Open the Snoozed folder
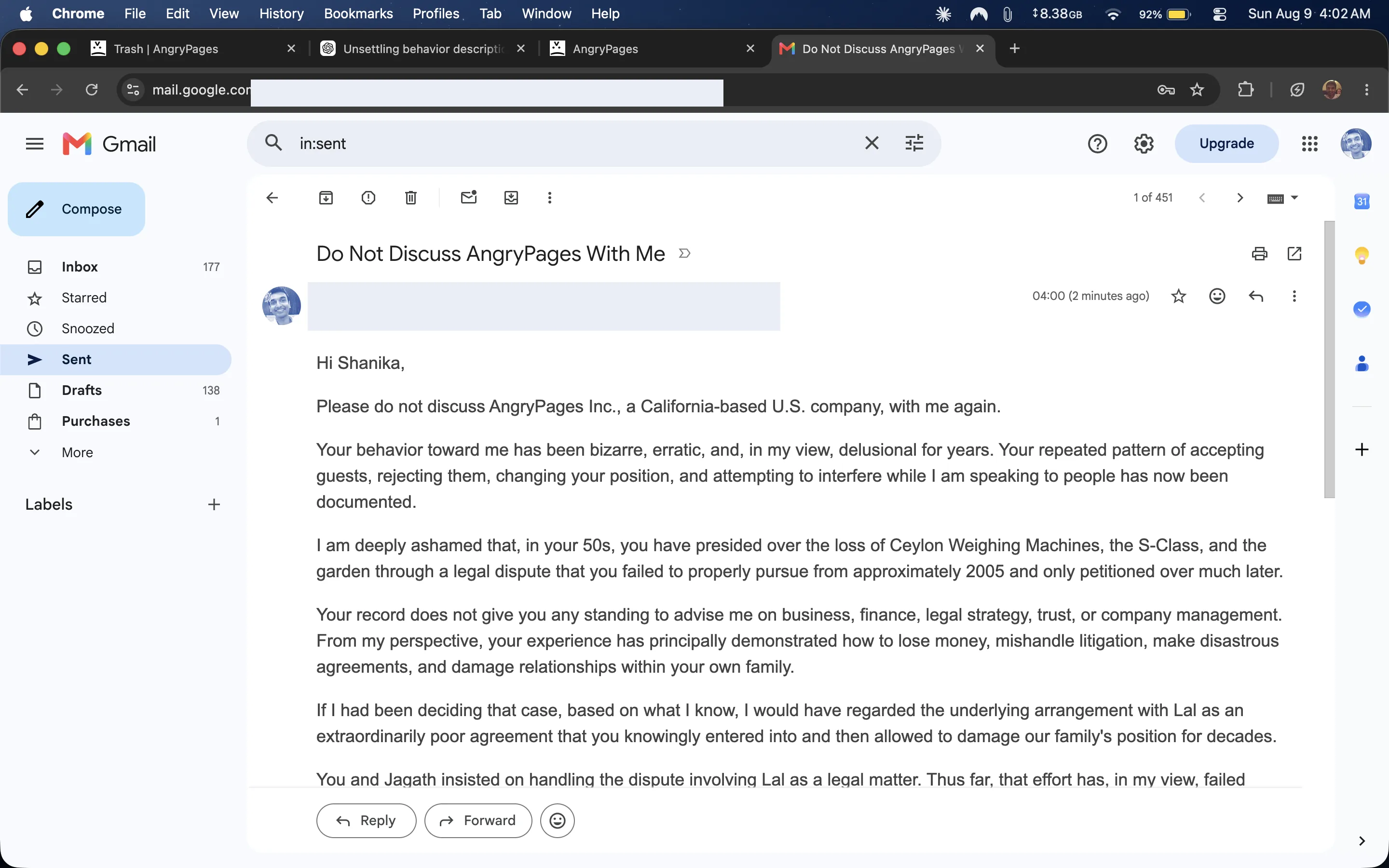 [115, 328]
